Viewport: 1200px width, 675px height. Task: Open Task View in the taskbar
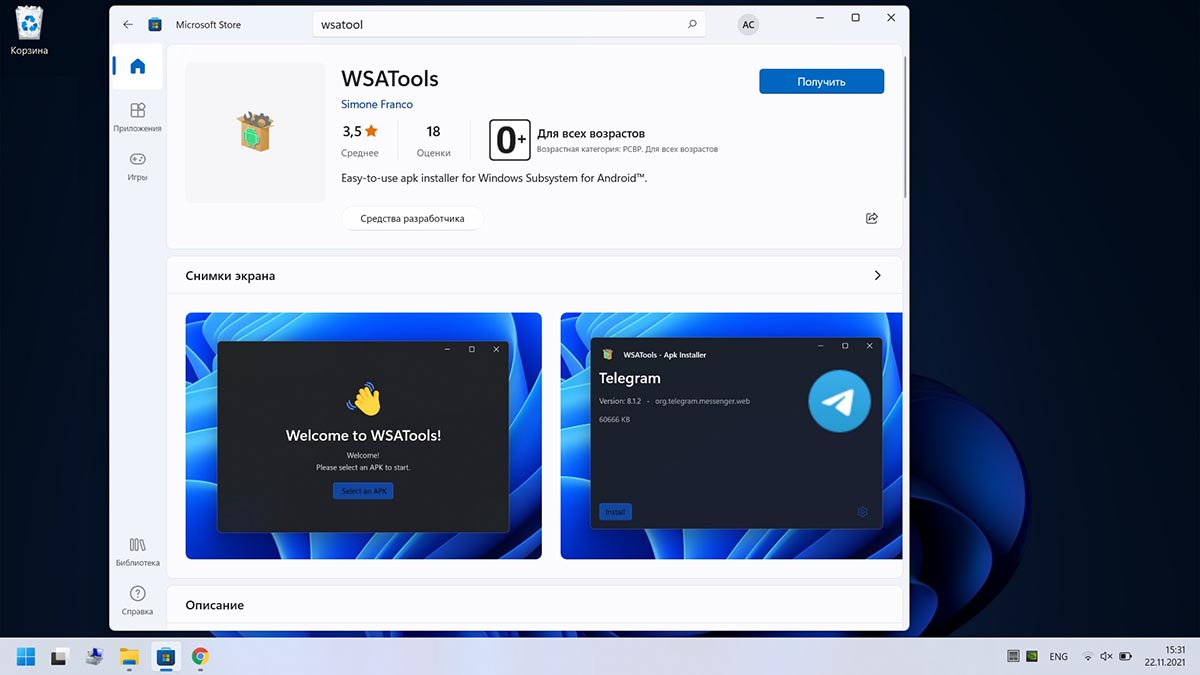pos(60,657)
